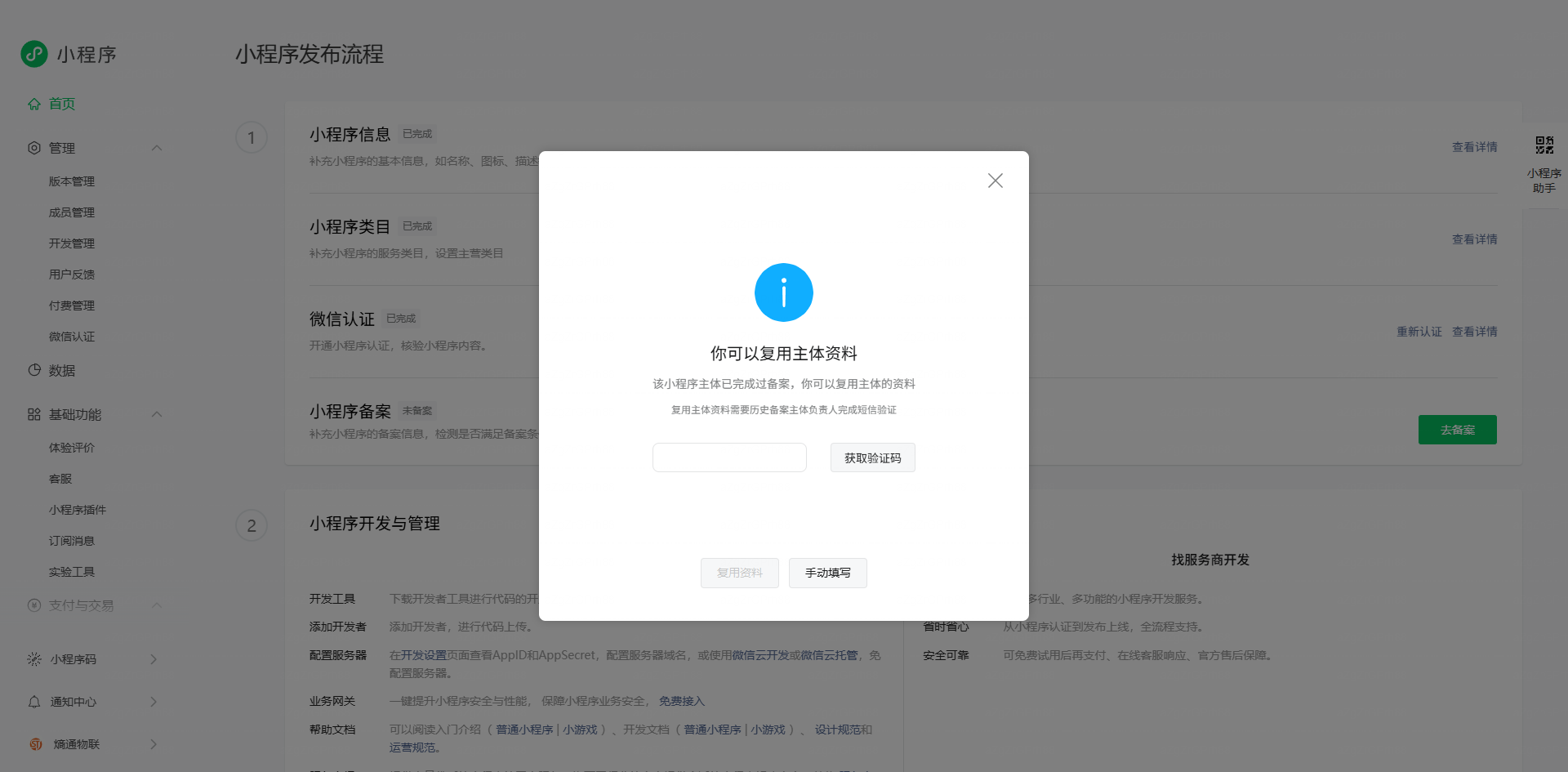Choose 手动填写 in the dialog
This screenshot has width=1568, height=772.
tap(828, 573)
